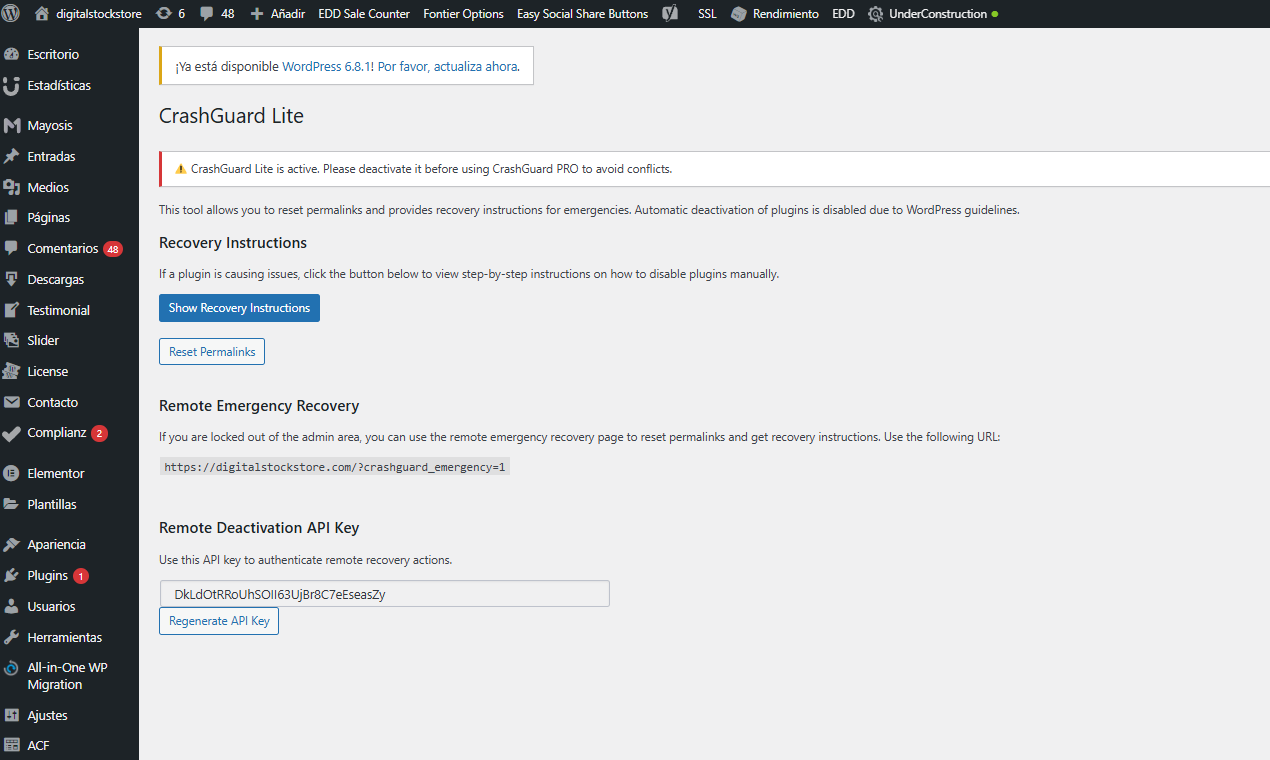Open Plantillas templates in the sidebar
The image size is (1270, 760).
point(69,504)
